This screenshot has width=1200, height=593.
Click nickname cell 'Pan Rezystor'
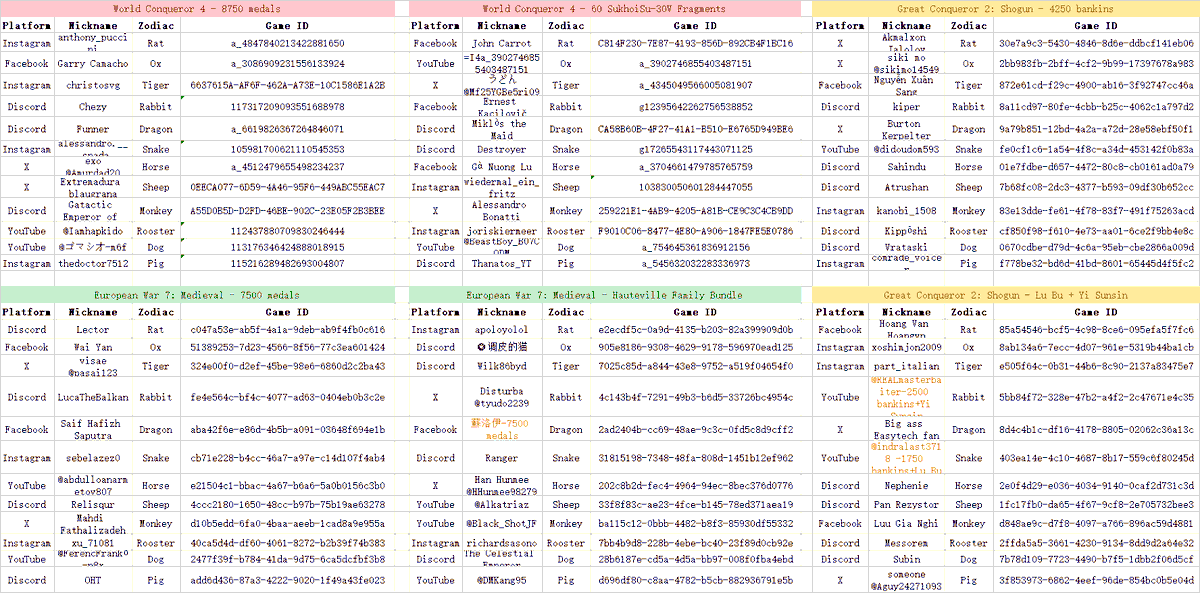(x=906, y=504)
